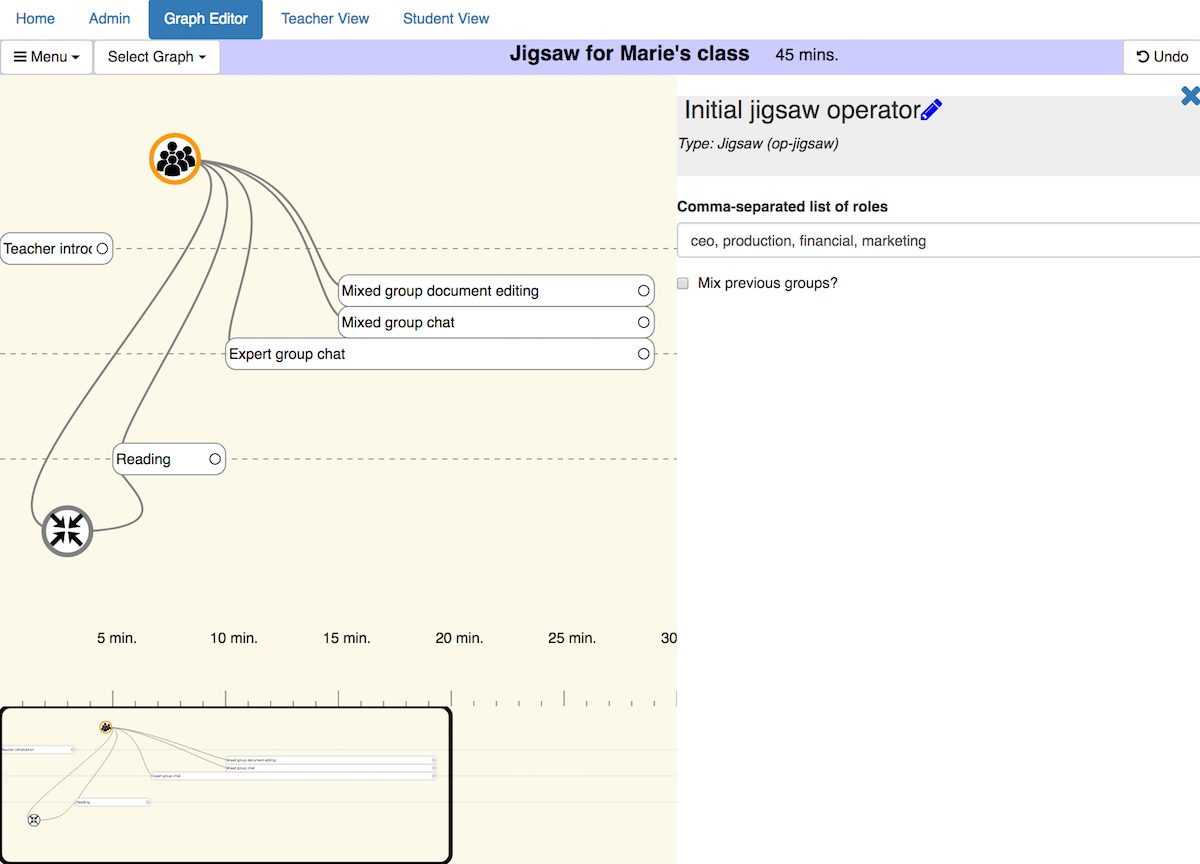Open the Select Graph dropdown
This screenshot has height=864, width=1200.
[x=157, y=57]
